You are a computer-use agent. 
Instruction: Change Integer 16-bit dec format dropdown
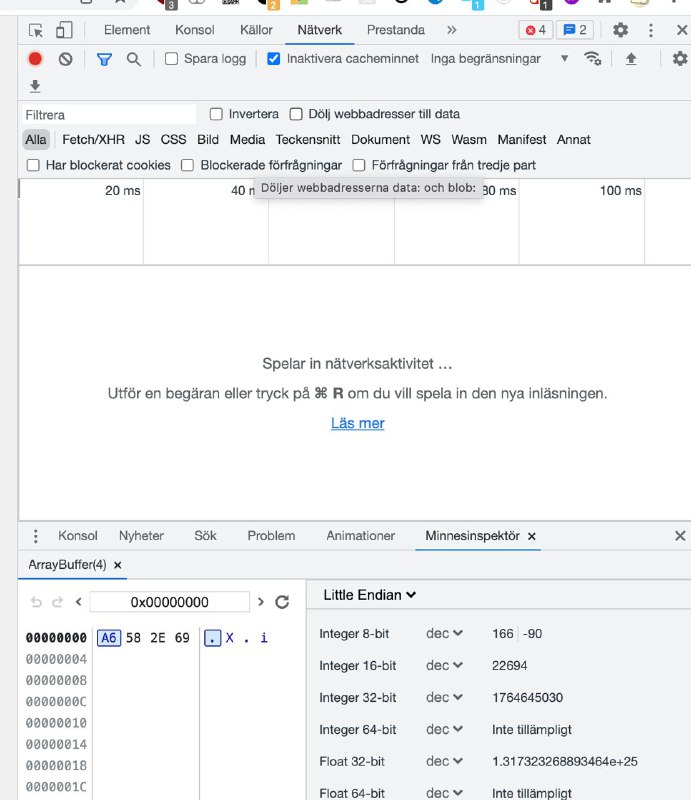coord(445,665)
